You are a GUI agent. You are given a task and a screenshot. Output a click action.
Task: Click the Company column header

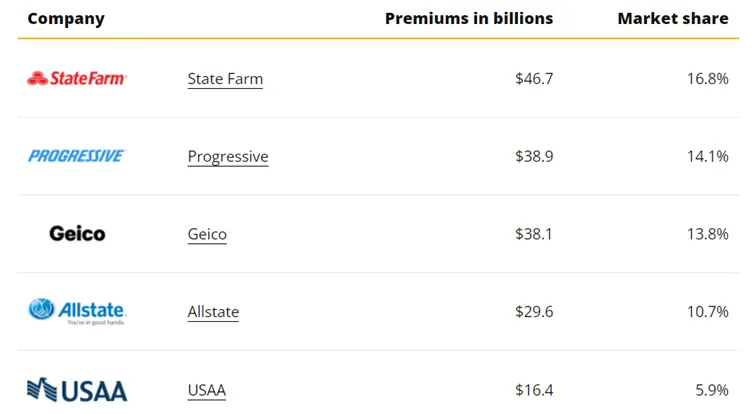pos(66,19)
